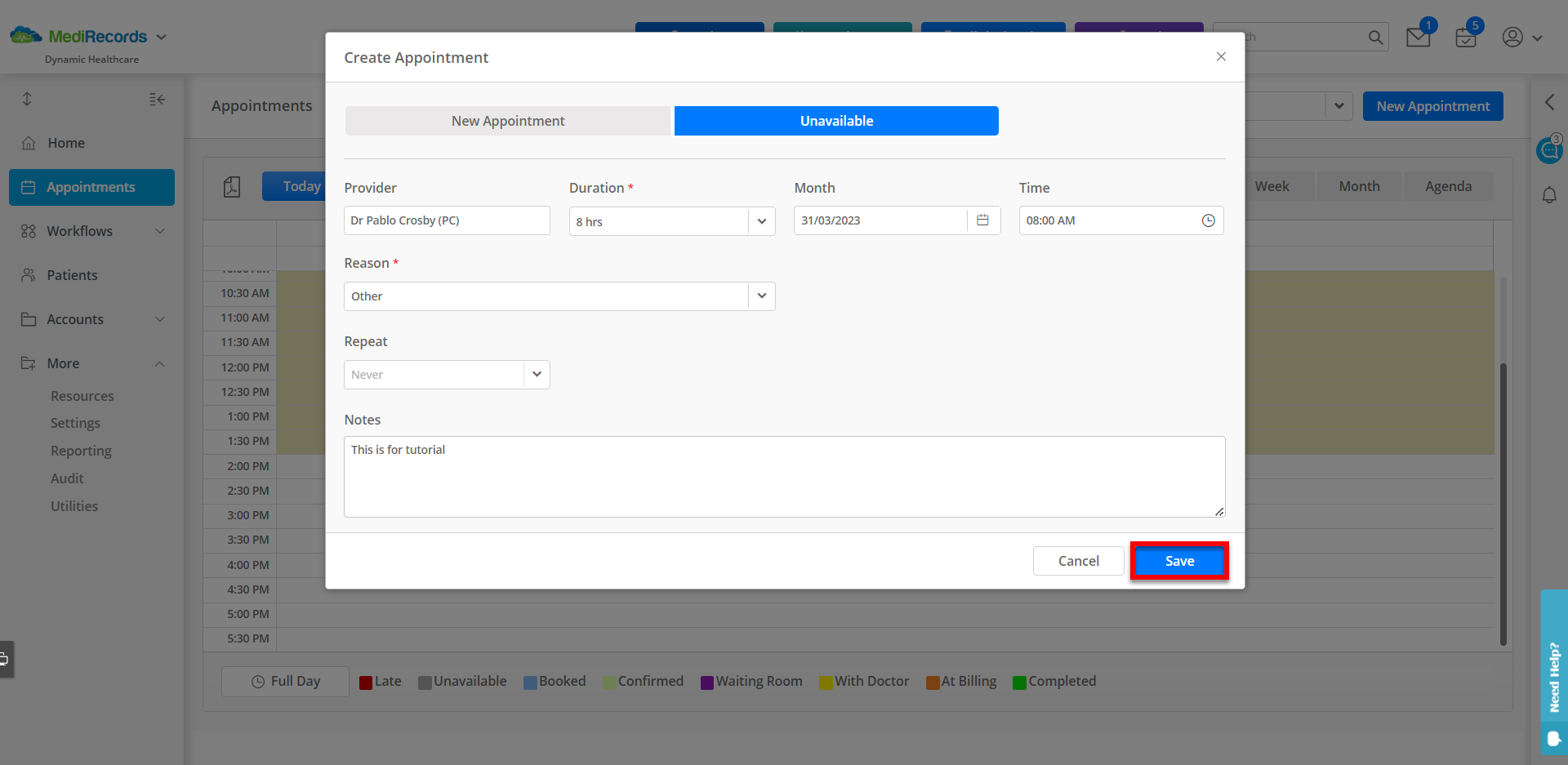Click the MediRecords cloud logo
Image resolution: width=1568 pixels, height=765 pixels.
(x=26, y=35)
